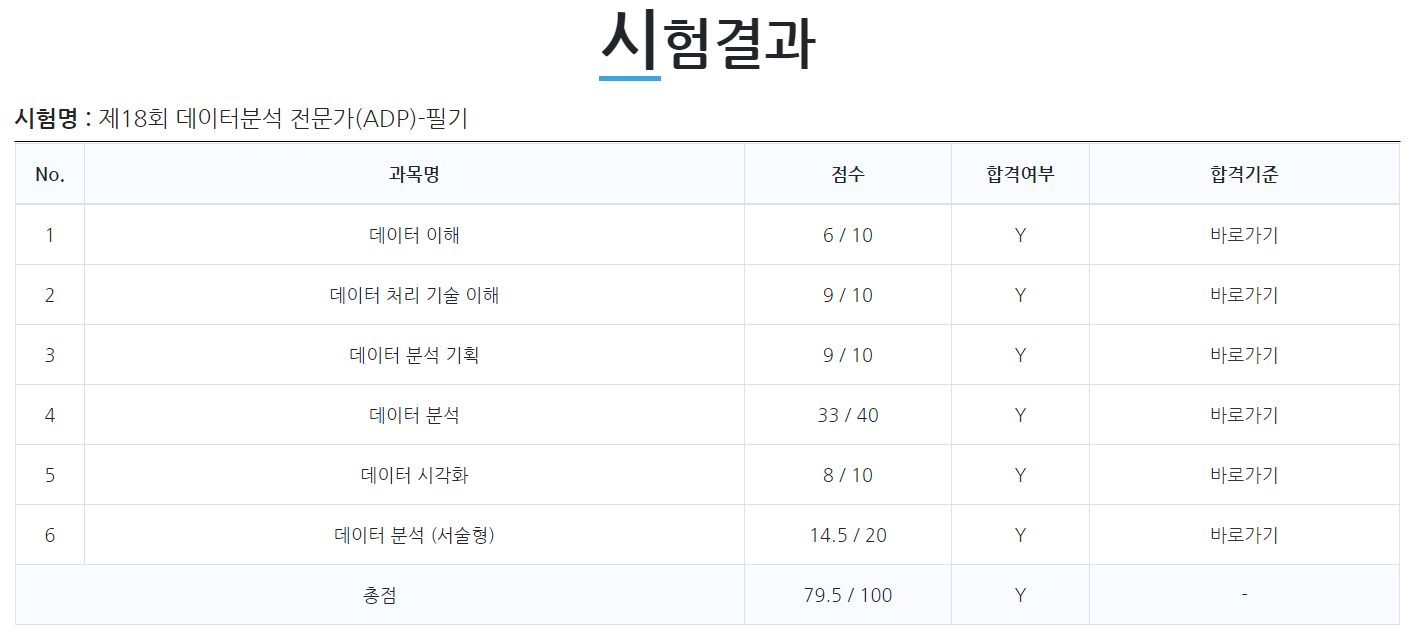
Task: Click the total score 79.5 / 100
Action: 847,593
